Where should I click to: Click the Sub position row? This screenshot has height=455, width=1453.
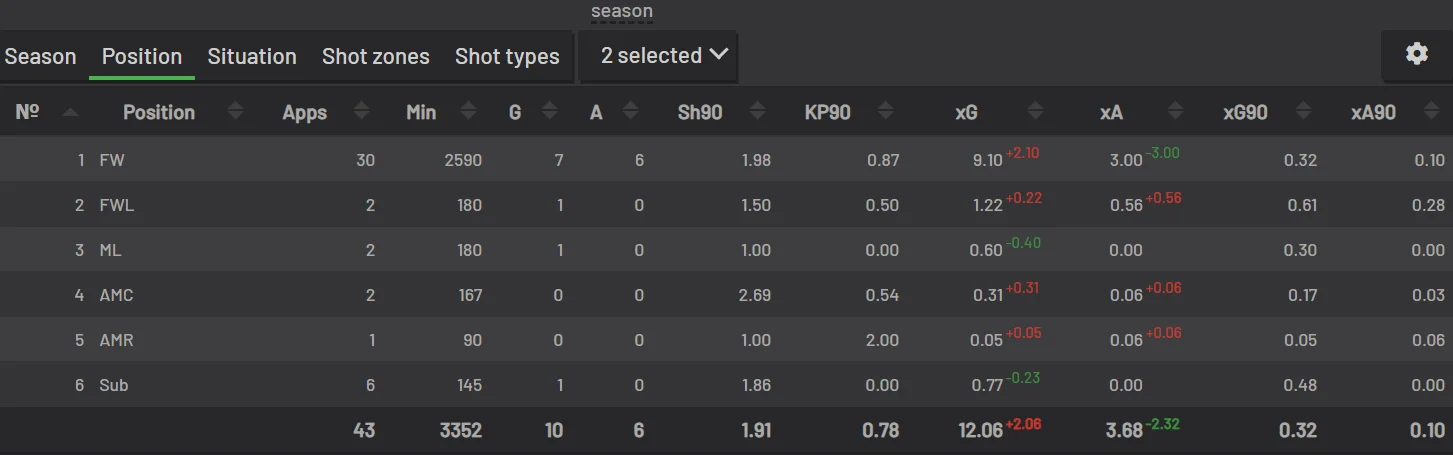tap(114, 385)
